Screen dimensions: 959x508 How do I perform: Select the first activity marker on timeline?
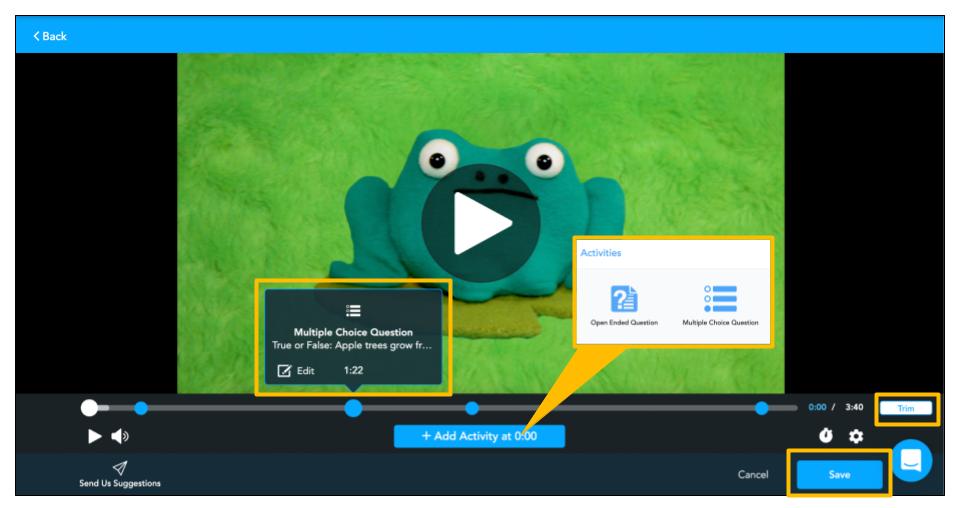(141, 408)
